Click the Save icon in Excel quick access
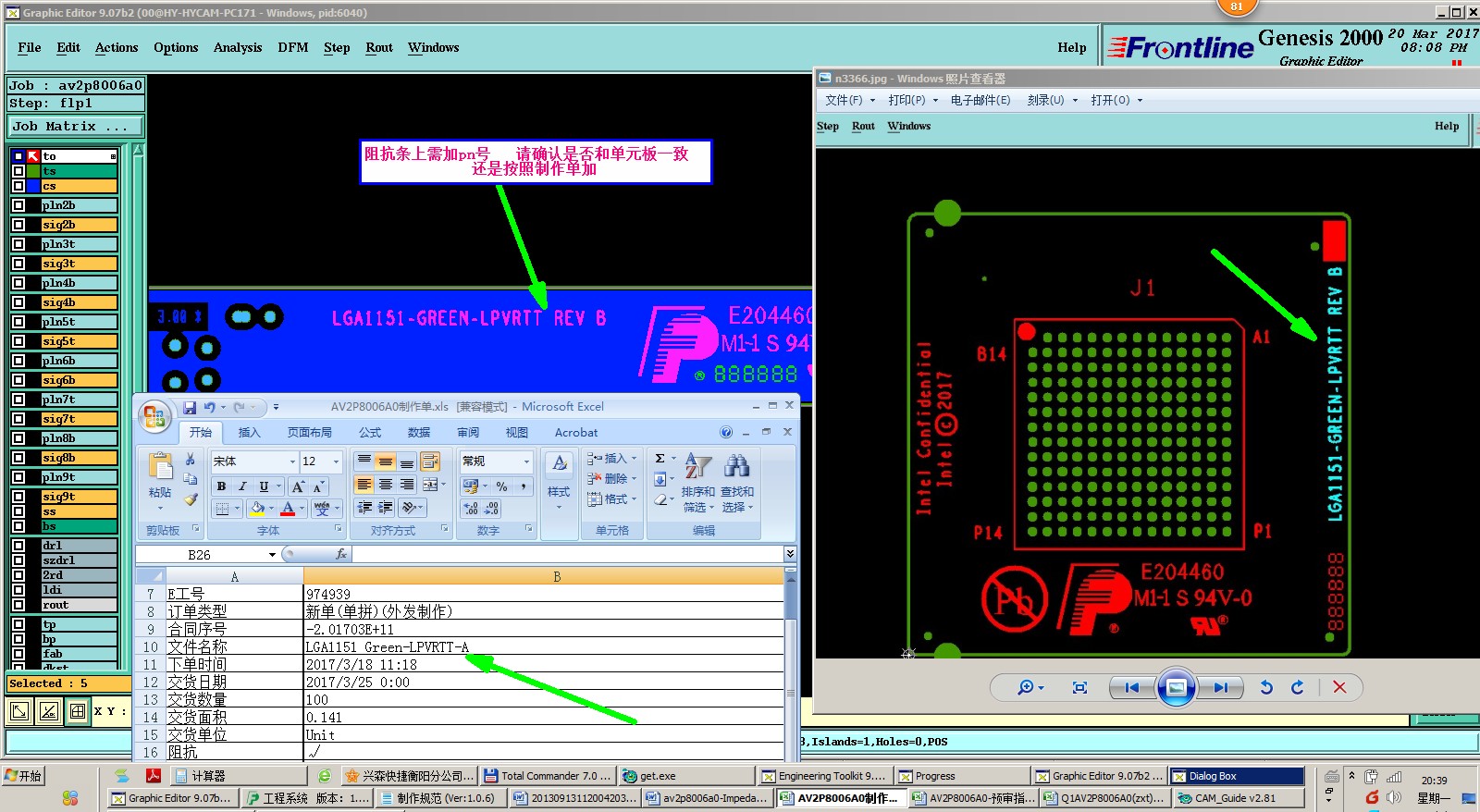Screen dimensions: 1480x812 coord(190,407)
